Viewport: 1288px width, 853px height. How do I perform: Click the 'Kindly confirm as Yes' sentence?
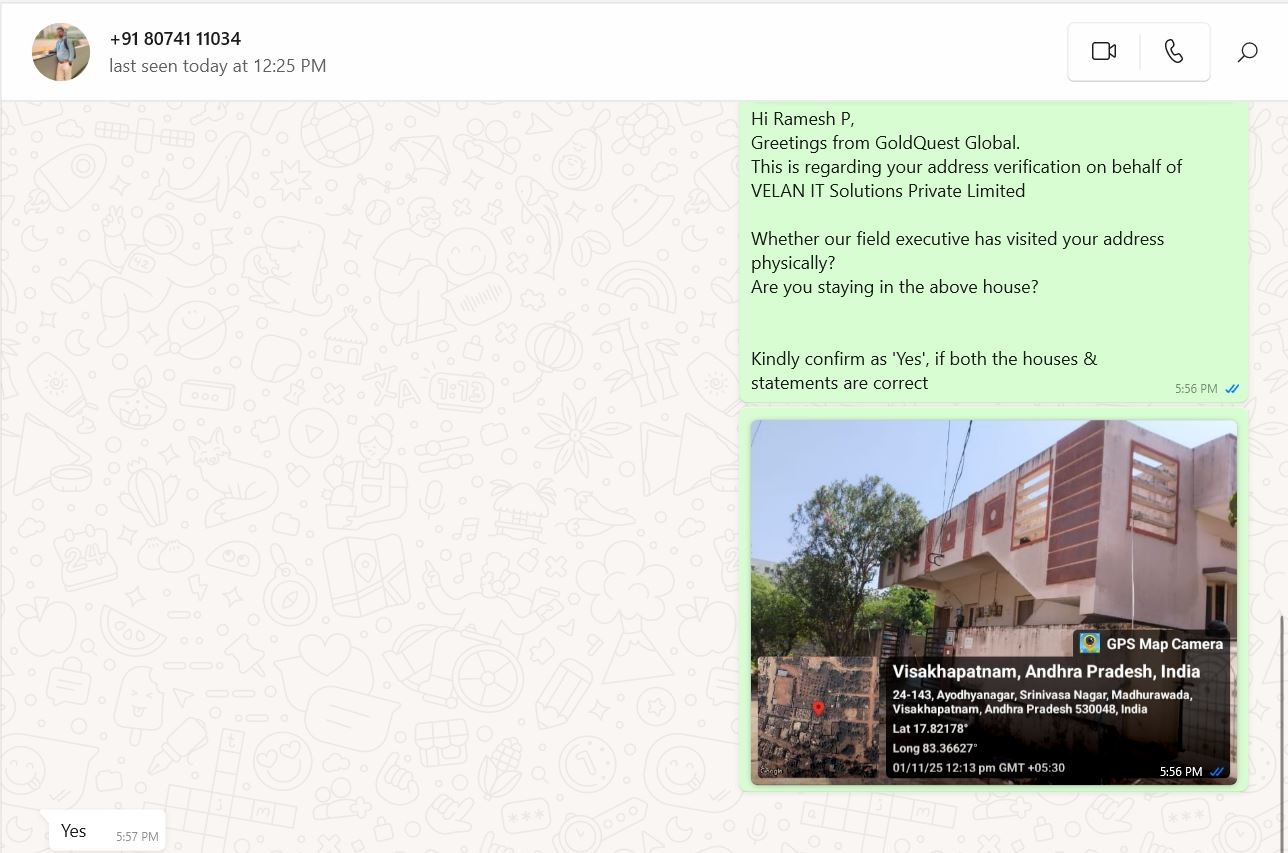click(x=924, y=371)
